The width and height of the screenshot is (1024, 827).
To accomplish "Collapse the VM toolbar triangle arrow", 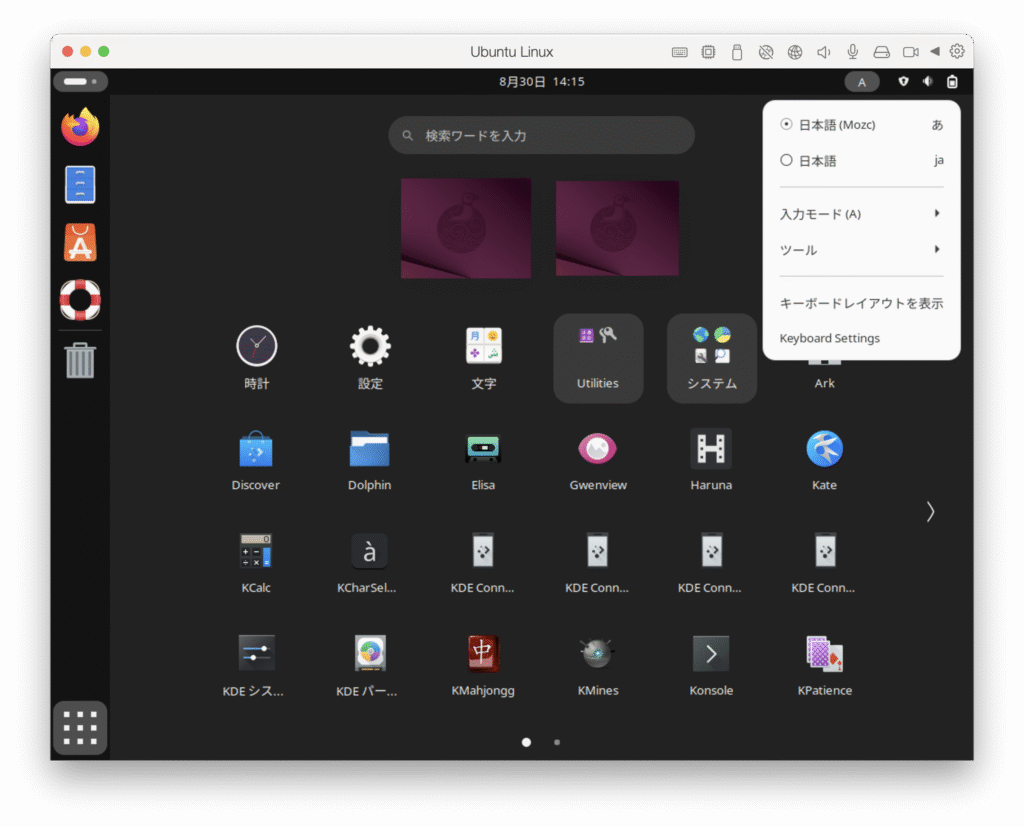I will click(935, 51).
